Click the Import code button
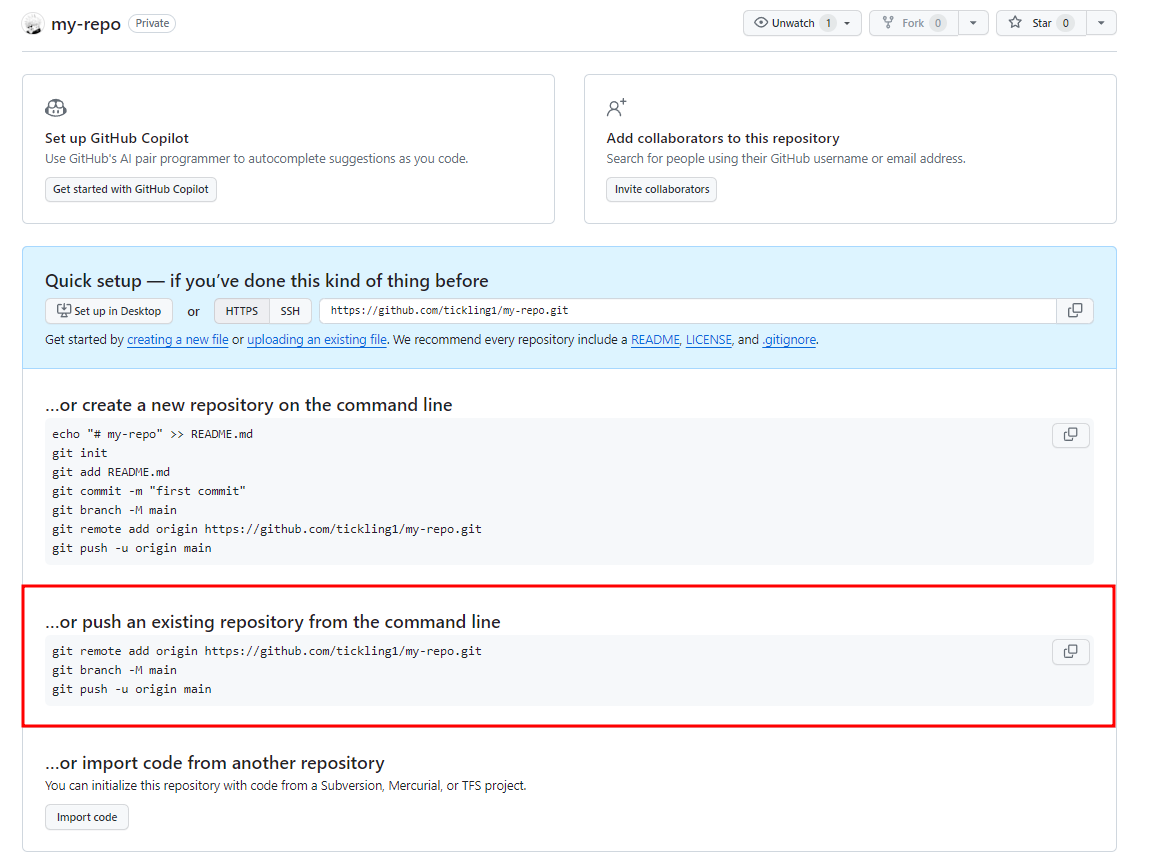Screen dimensions: 1168x854 tap(87, 817)
